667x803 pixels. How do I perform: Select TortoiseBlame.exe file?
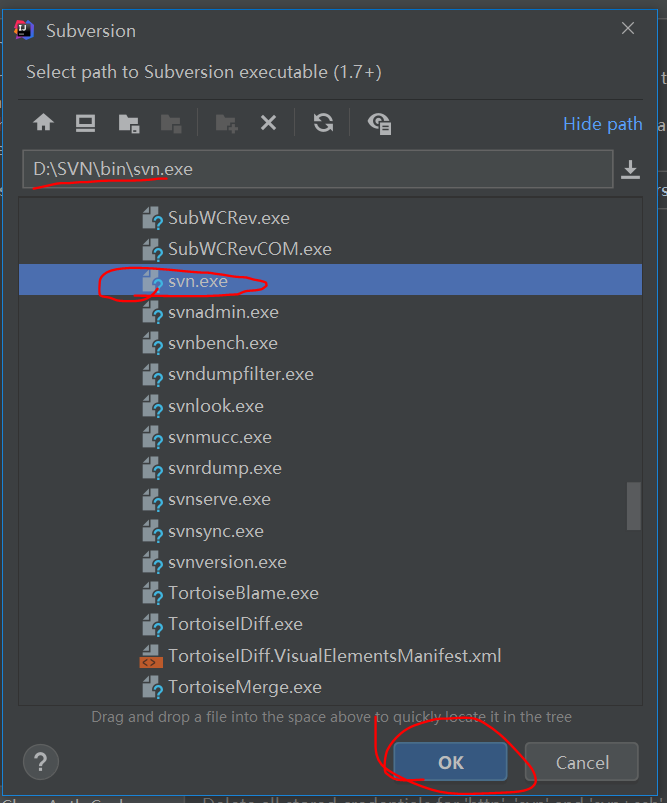tap(330, 593)
